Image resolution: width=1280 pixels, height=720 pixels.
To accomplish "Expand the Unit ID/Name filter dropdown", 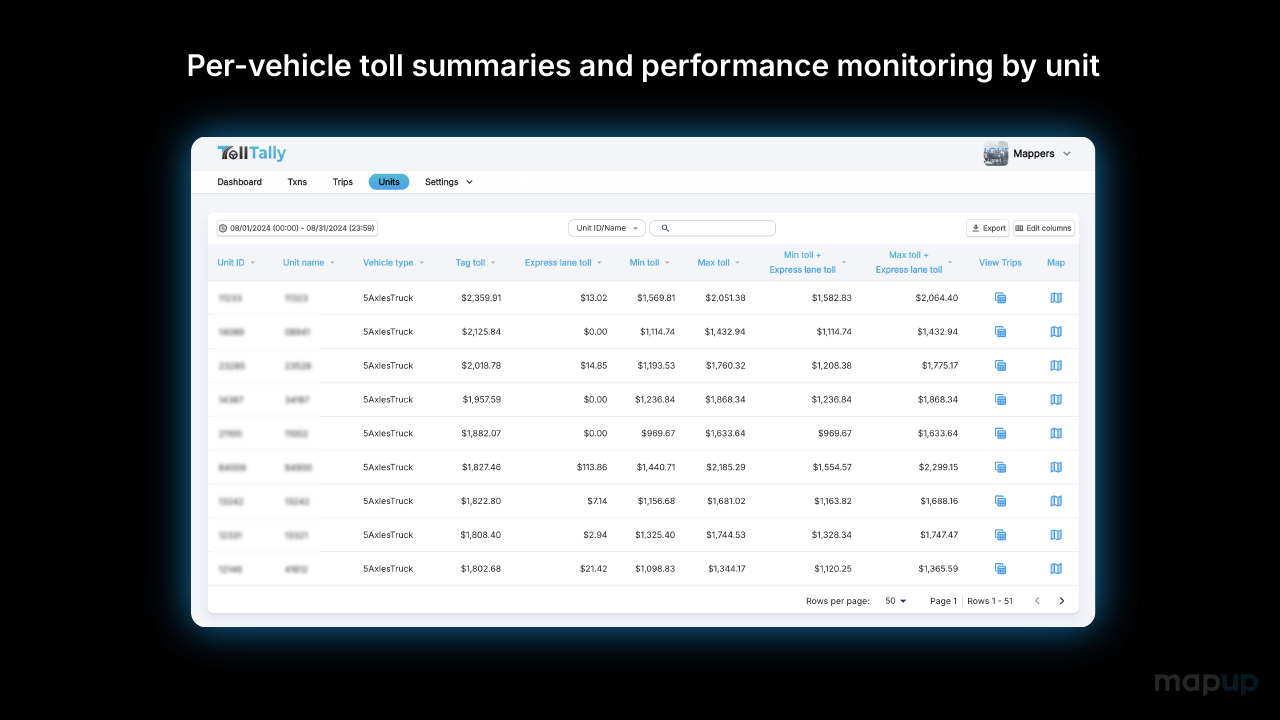I will tap(607, 228).
